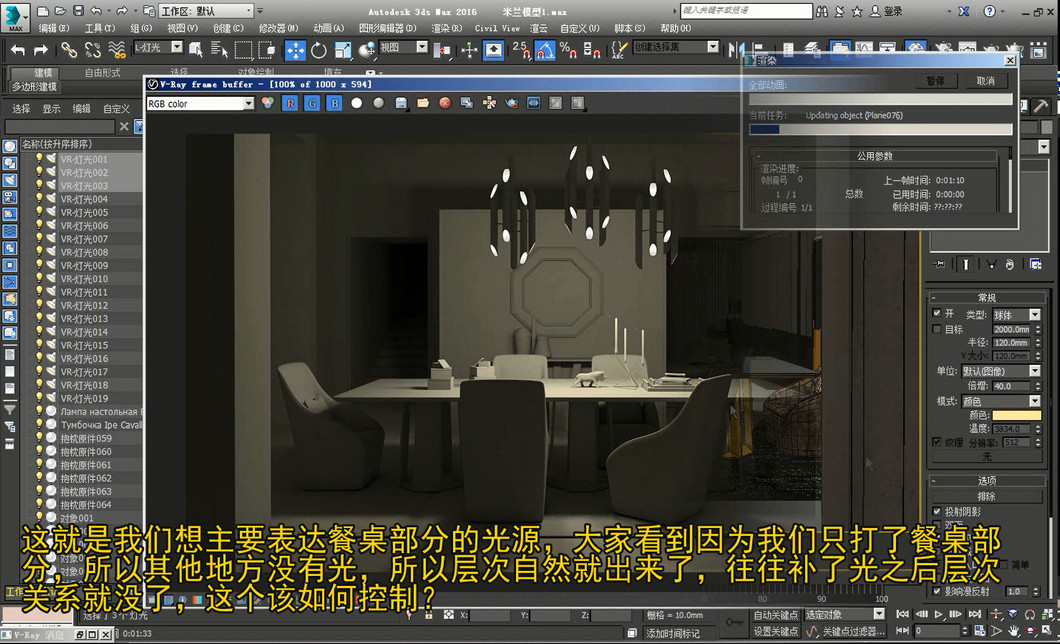Open the 工具(T) menu

tap(100, 28)
